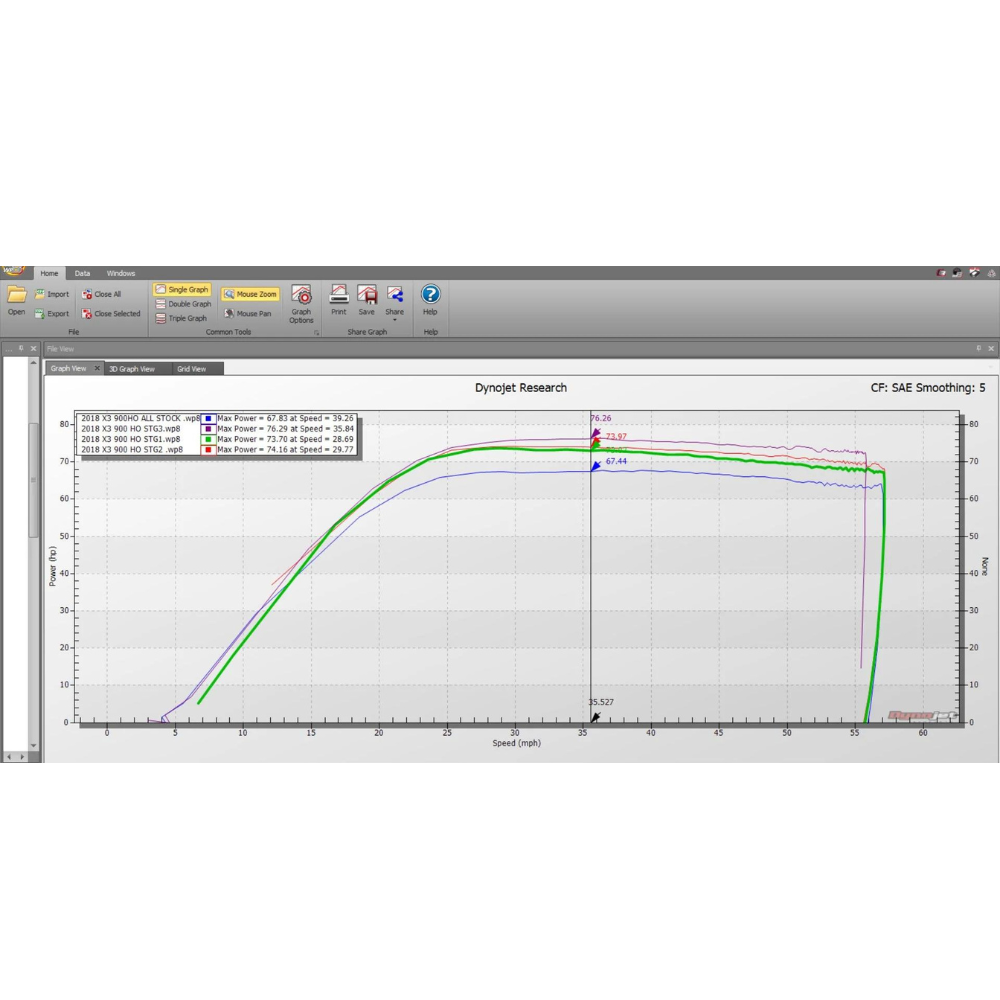Image resolution: width=1000 pixels, height=1000 pixels.
Task: Open the Graph Options tool
Action: [301, 300]
